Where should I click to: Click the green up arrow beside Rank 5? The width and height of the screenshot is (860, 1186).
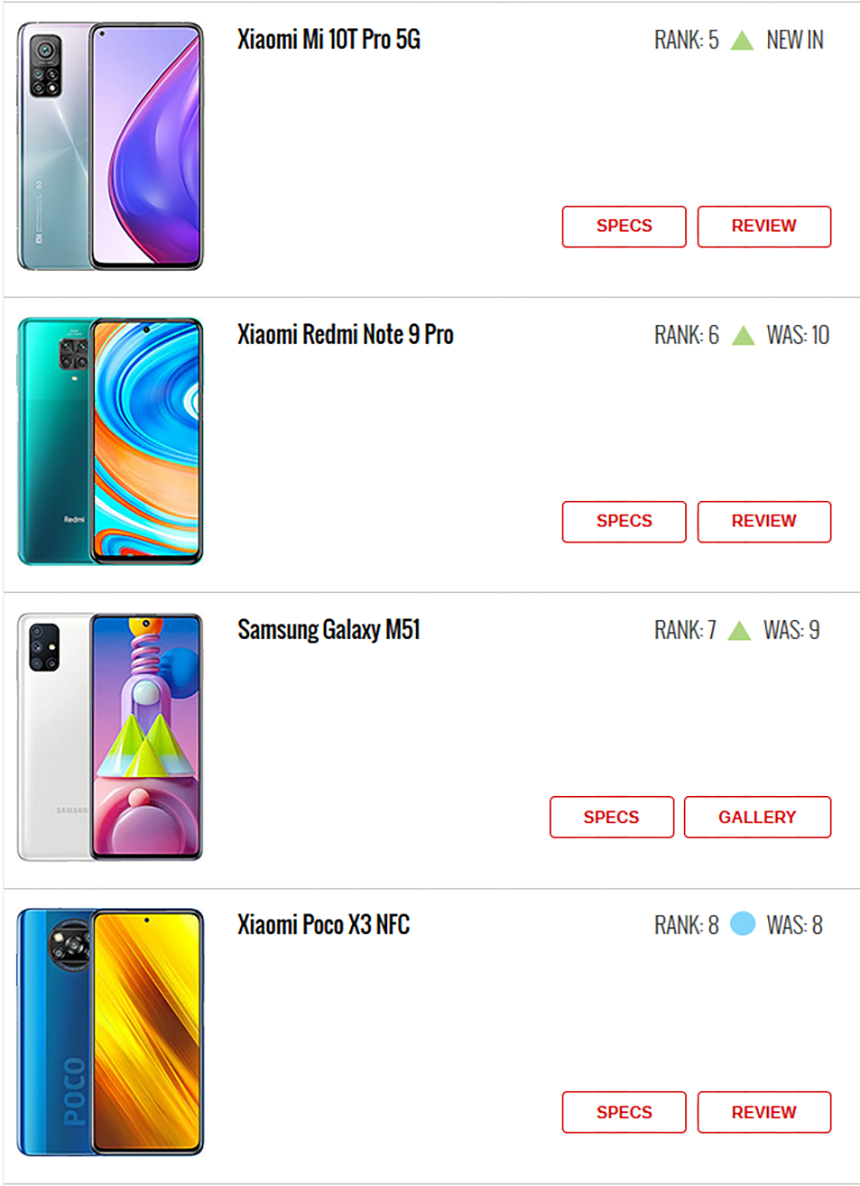pos(742,40)
